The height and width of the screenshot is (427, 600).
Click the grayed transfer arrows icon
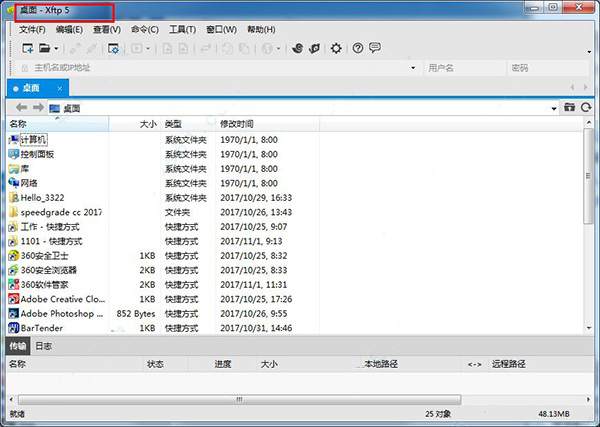[206, 48]
